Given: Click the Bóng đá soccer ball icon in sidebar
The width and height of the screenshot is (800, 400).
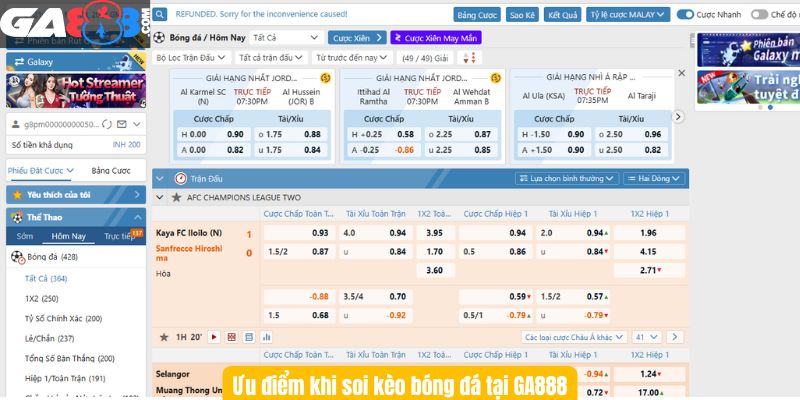Looking at the screenshot, I should pos(18,257).
